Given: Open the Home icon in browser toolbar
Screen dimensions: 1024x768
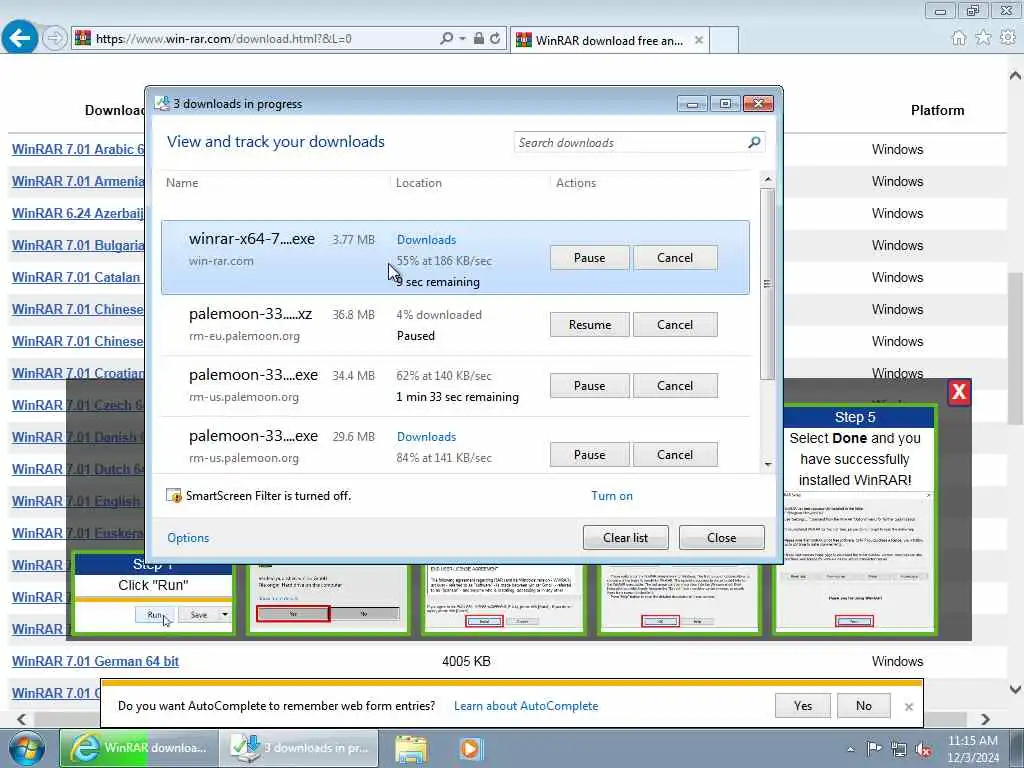Looking at the screenshot, I should click(x=959, y=38).
